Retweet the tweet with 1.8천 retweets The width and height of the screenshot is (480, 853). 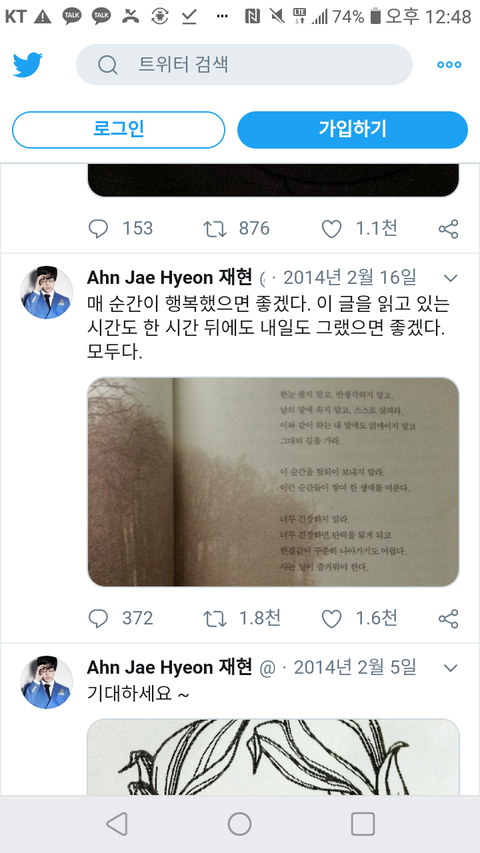(x=214, y=619)
